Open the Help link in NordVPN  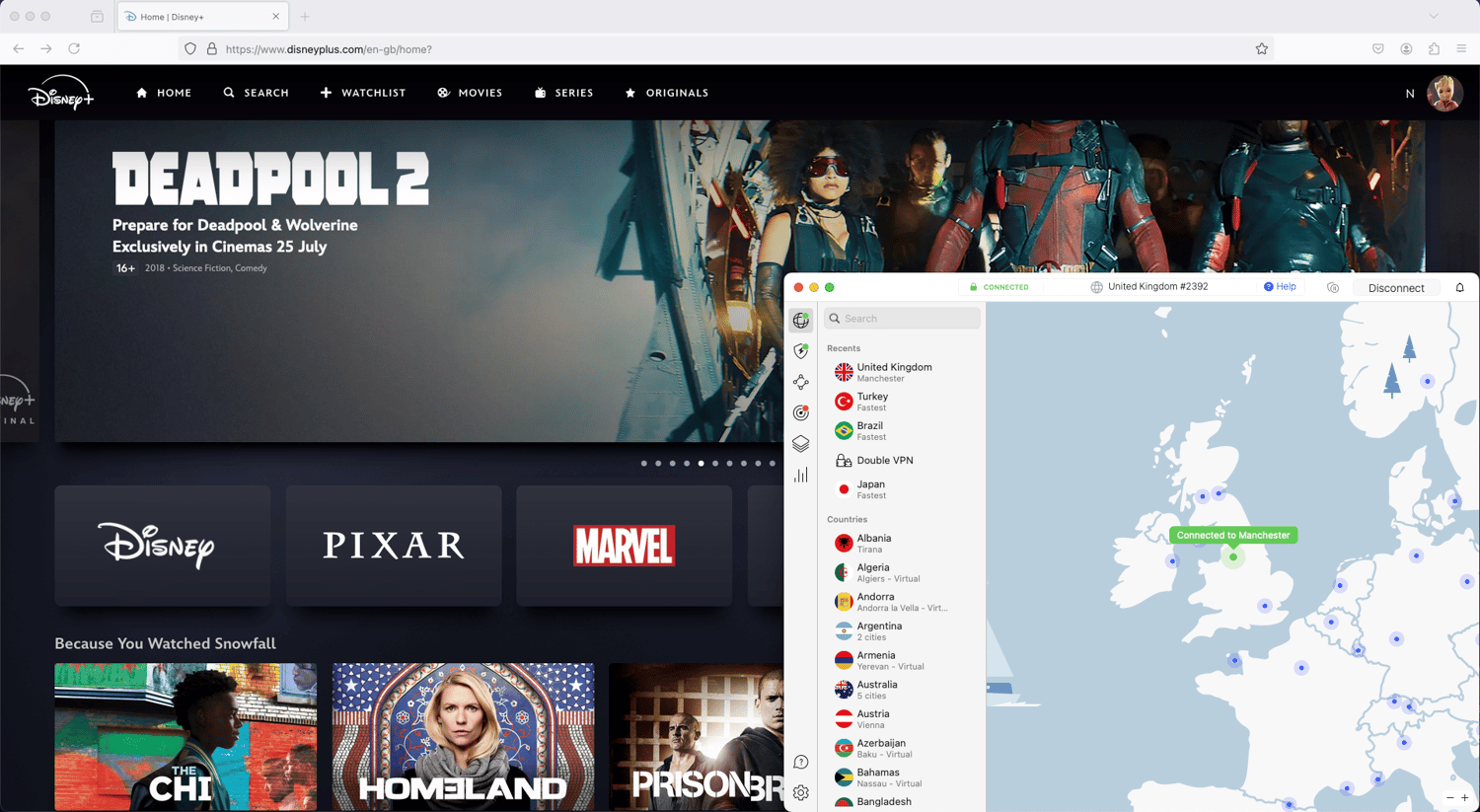[1280, 287]
